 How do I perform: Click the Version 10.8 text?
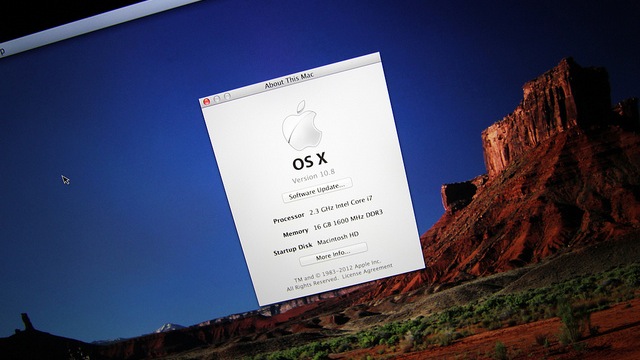point(313,176)
